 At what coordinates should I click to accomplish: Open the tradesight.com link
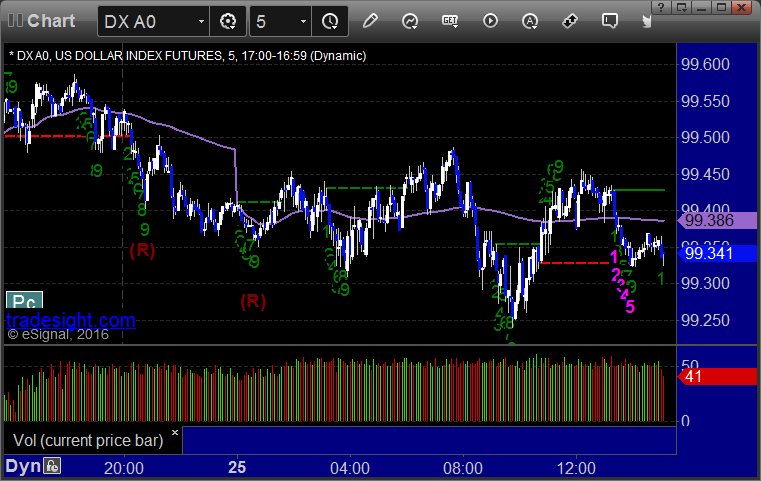point(71,320)
